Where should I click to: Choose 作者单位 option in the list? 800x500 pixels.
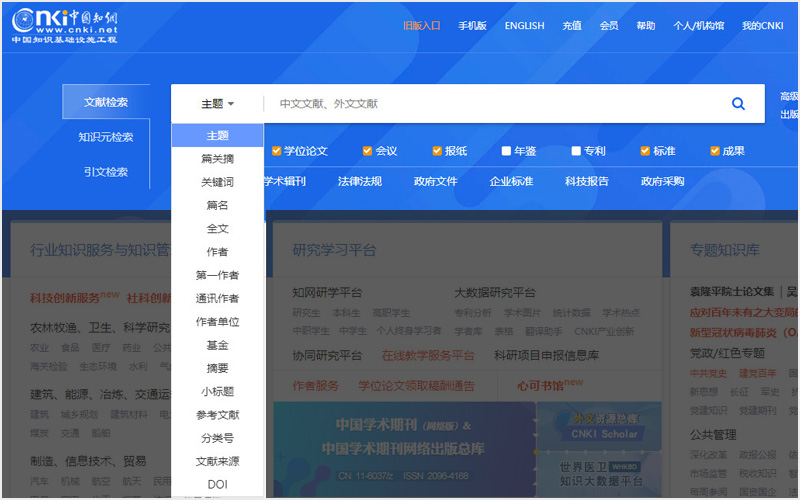[x=217, y=321]
